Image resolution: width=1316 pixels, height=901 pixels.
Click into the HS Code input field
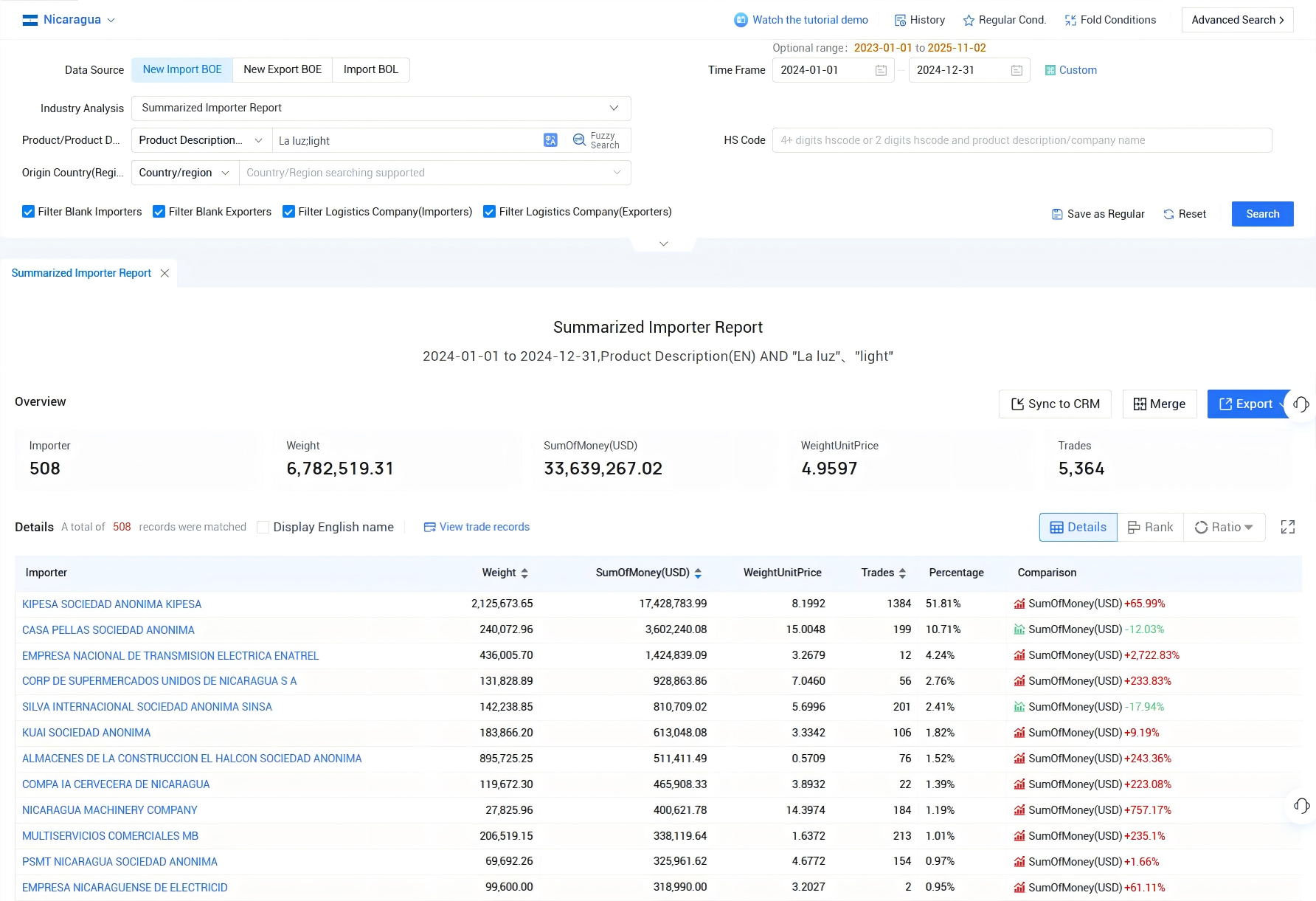pos(1022,140)
